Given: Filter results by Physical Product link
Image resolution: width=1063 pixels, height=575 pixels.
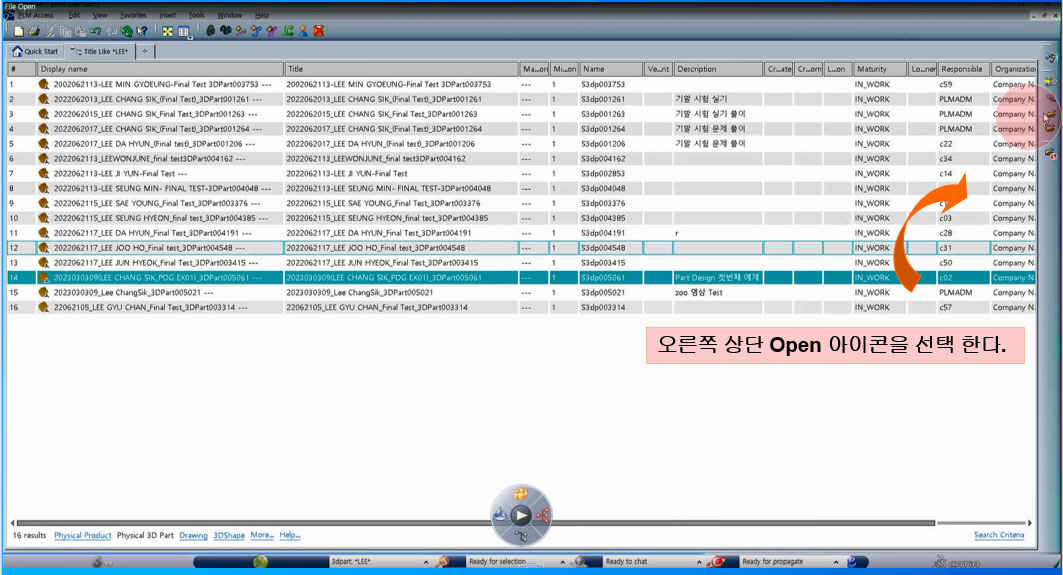Looking at the screenshot, I should point(83,535).
